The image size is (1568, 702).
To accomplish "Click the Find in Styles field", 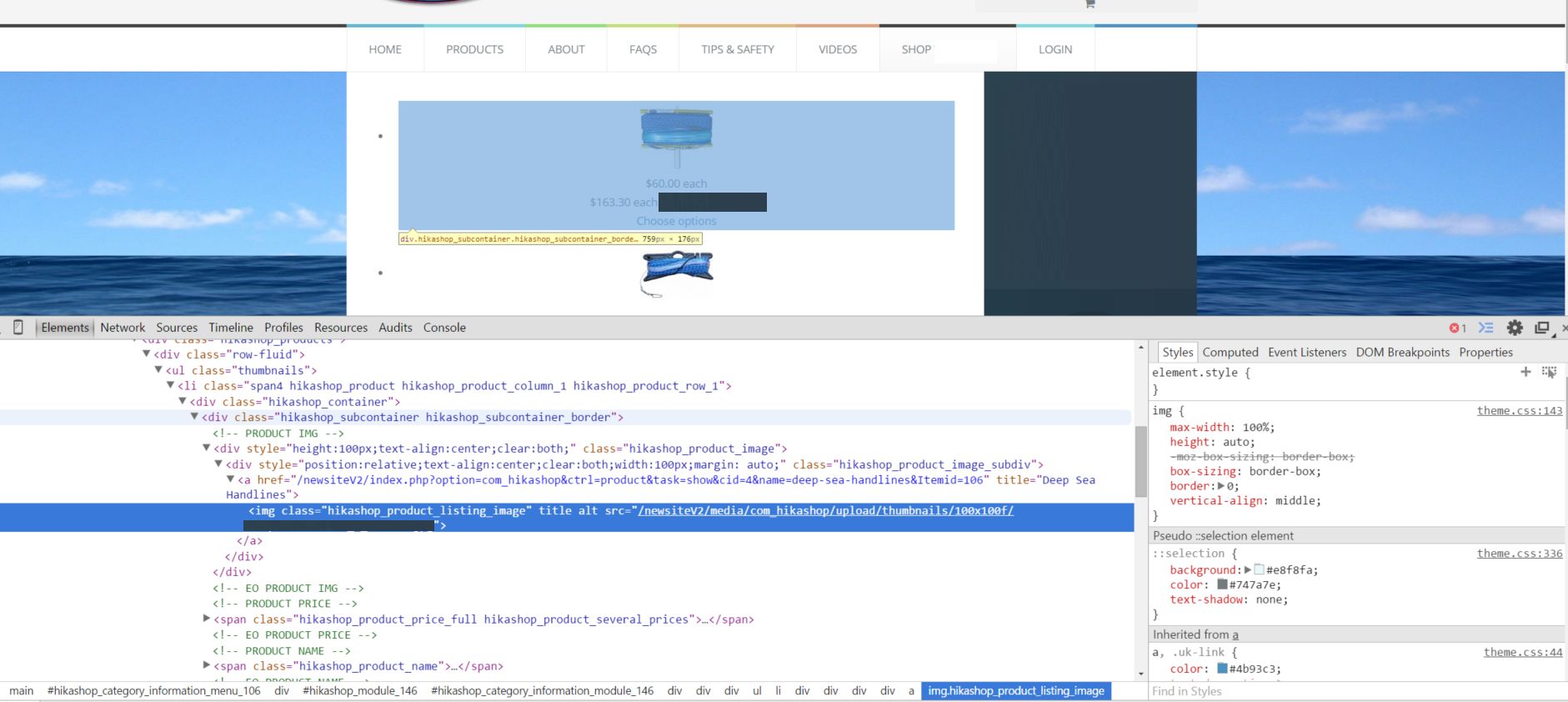I will coord(1357,691).
